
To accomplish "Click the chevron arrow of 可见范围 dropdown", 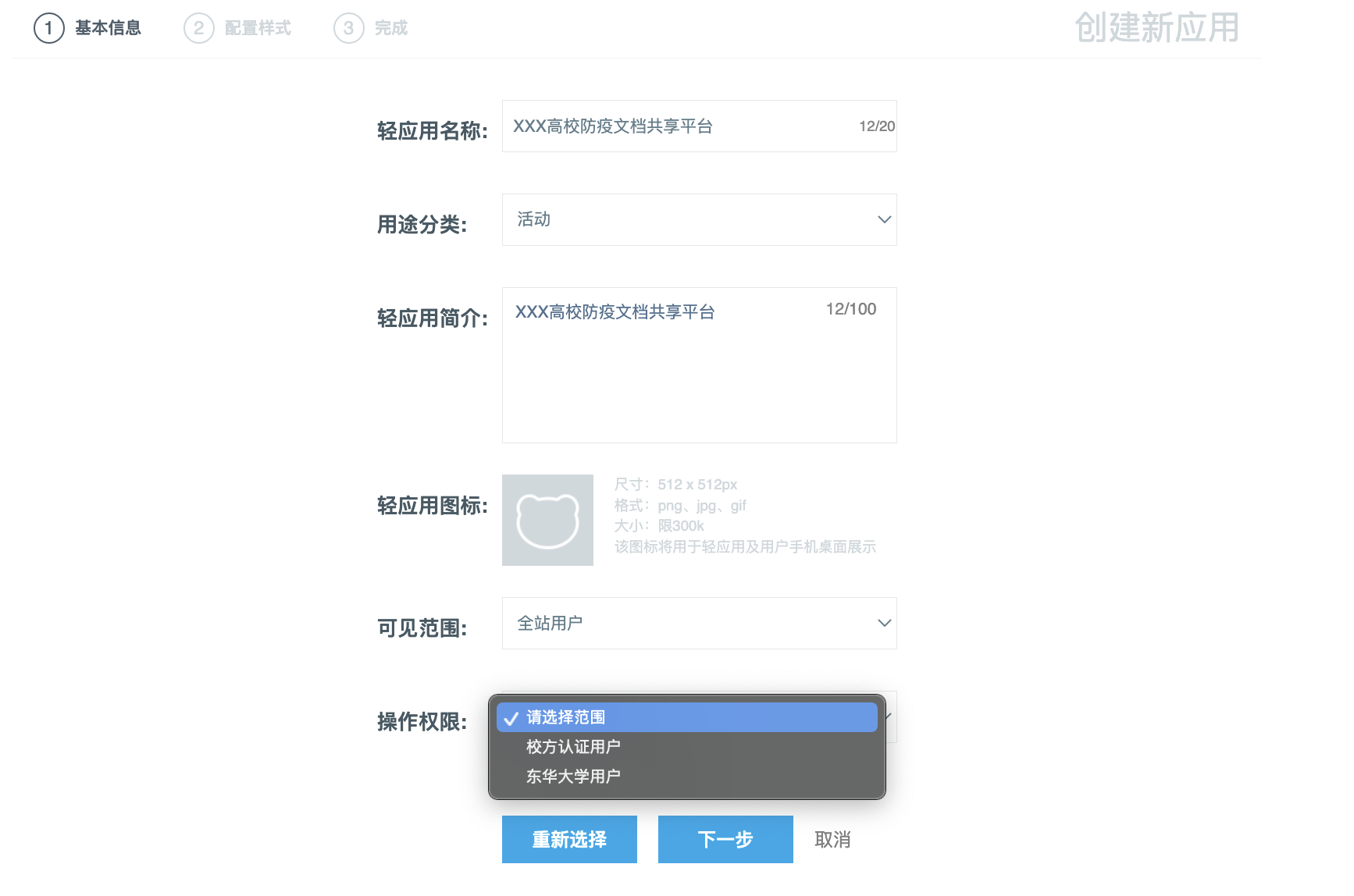I will [884, 623].
